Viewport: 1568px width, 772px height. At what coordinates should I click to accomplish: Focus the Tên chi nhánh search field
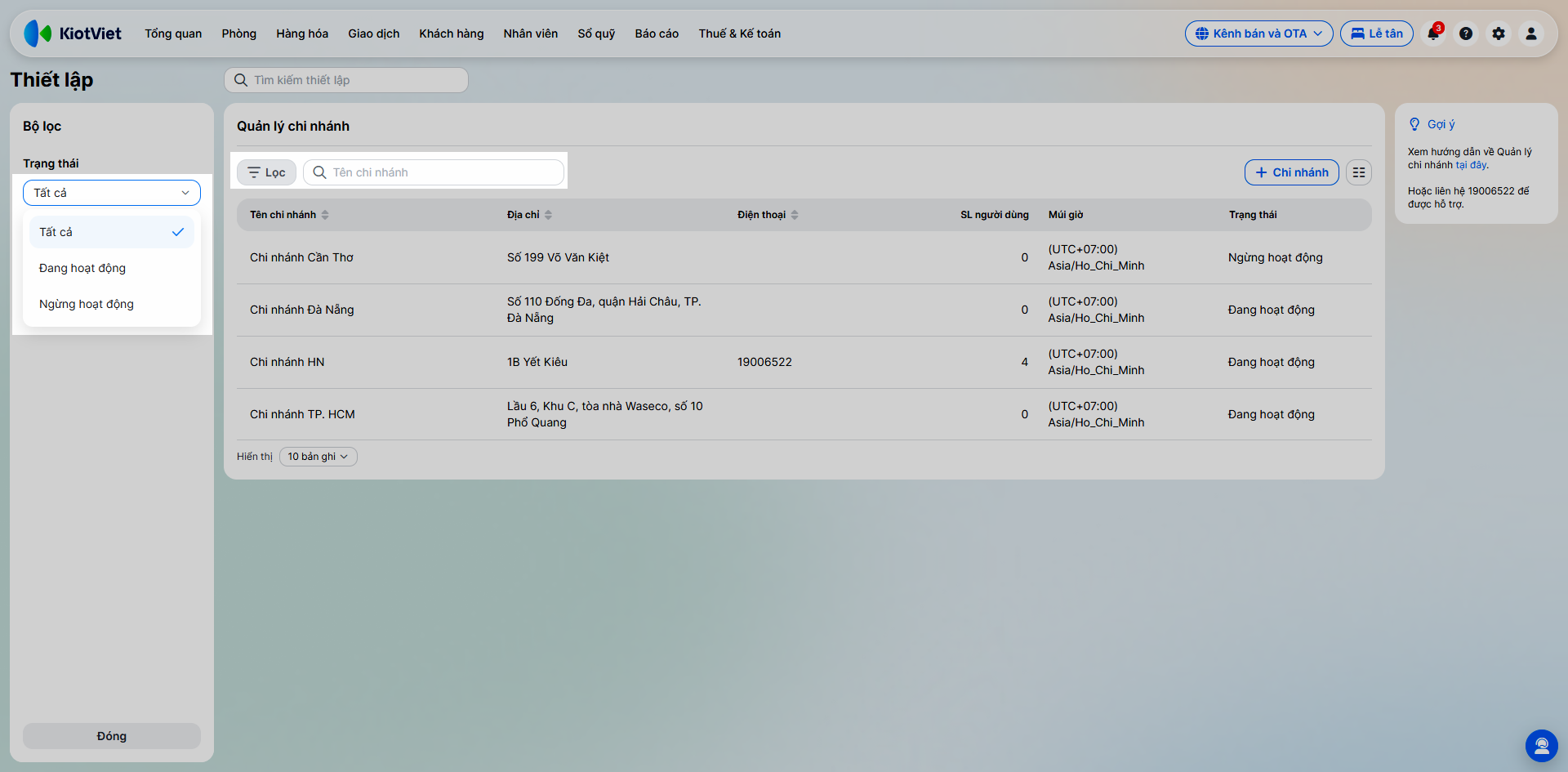pyautogui.click(x=434, y=172)
